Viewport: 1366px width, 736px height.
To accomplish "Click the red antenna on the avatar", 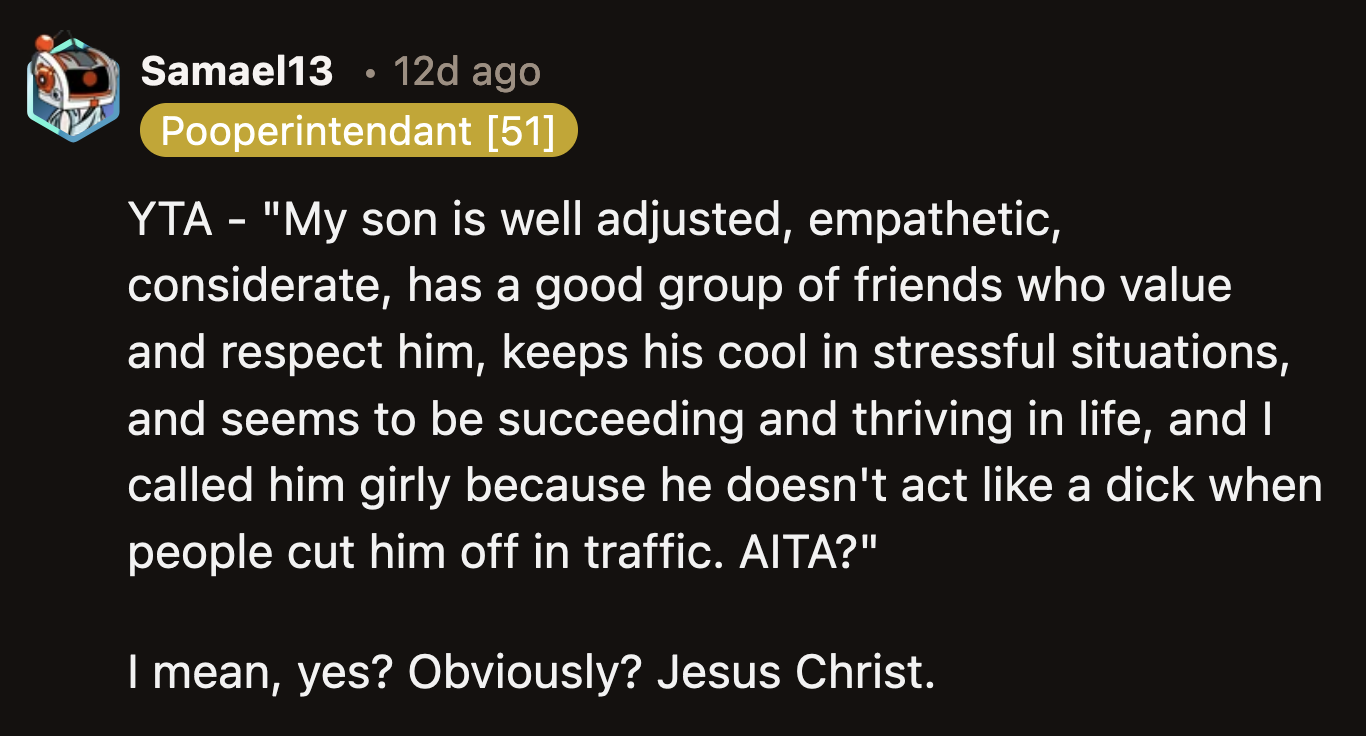I will coord(45,42).
